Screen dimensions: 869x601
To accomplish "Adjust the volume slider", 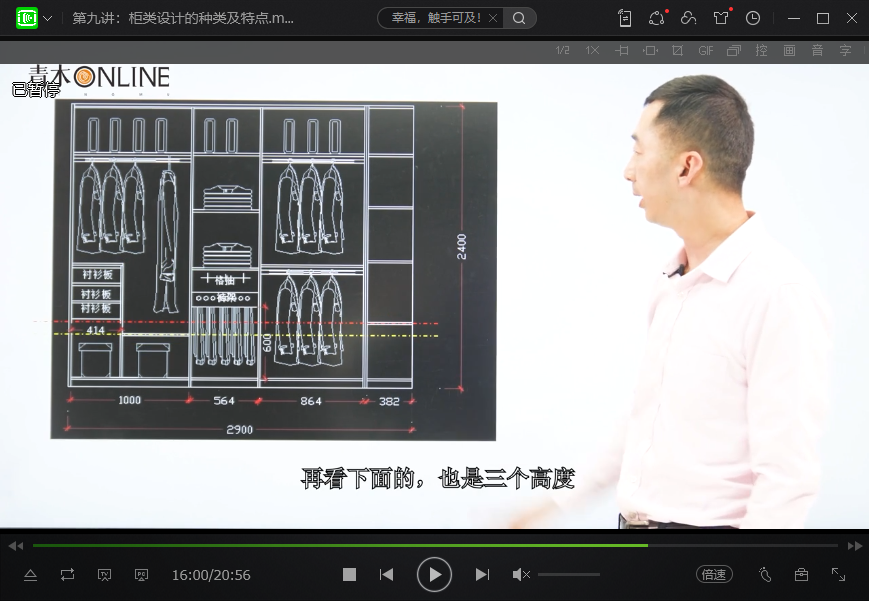I will tap(569, 575).
